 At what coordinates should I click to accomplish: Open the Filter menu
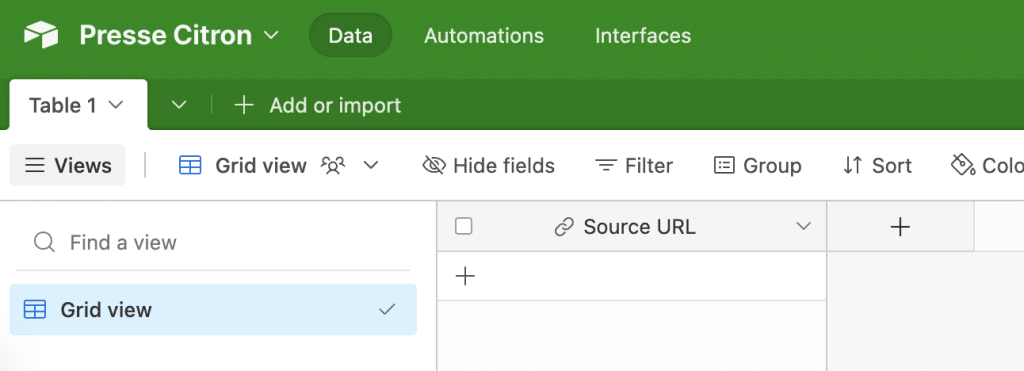tap(634, 166)
